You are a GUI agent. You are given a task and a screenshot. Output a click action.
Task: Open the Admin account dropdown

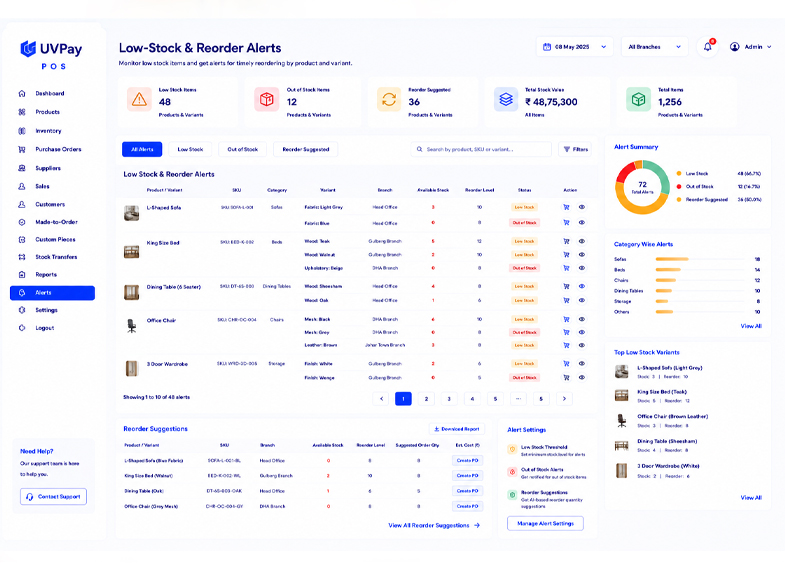pyautogui.click(x=750, y=47)
